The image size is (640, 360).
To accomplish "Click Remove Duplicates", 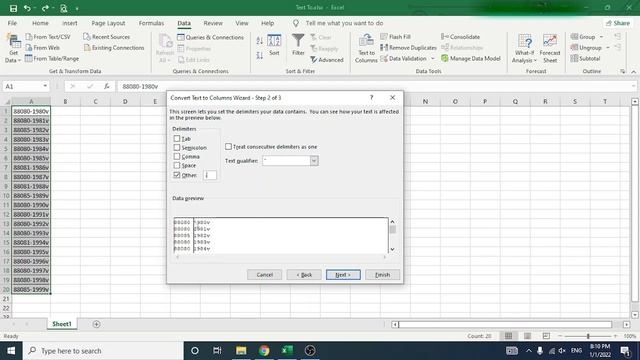I will coord(408,48).
